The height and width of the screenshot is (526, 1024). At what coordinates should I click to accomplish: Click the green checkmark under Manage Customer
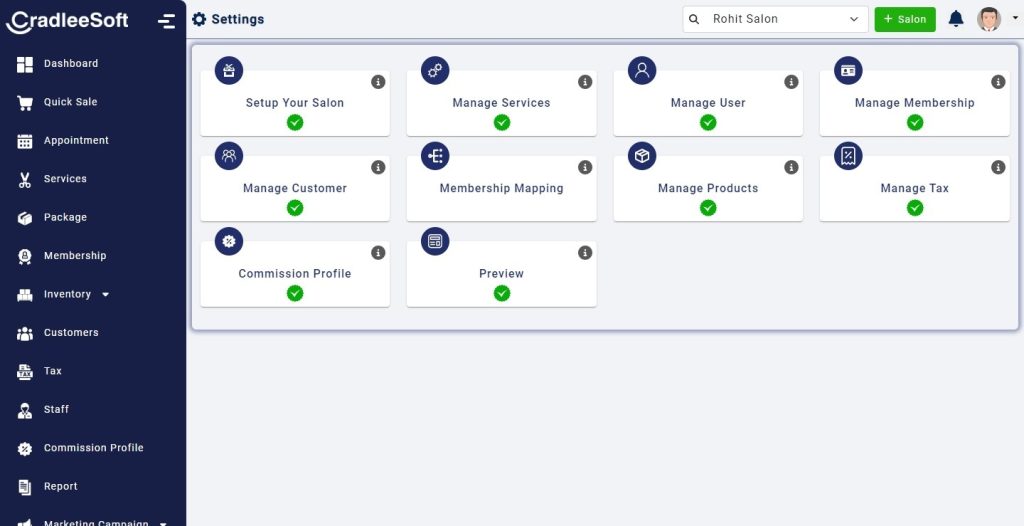pos(295,208)
